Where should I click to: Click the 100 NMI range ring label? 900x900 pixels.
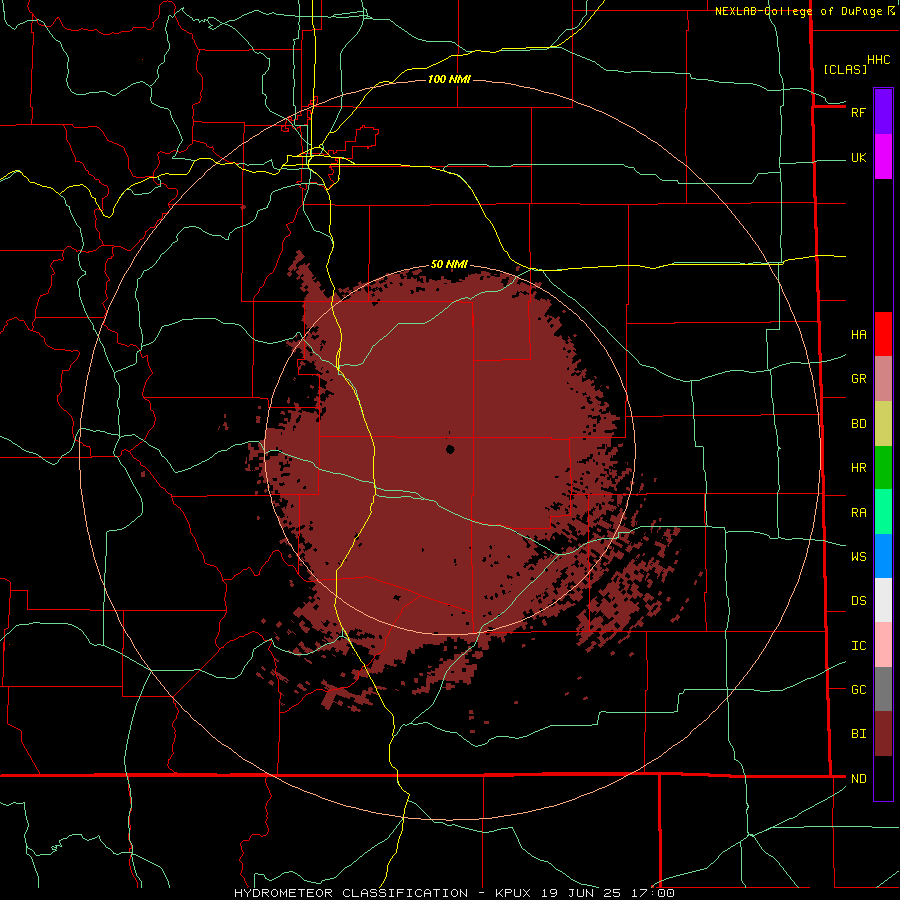pos(449,79)
